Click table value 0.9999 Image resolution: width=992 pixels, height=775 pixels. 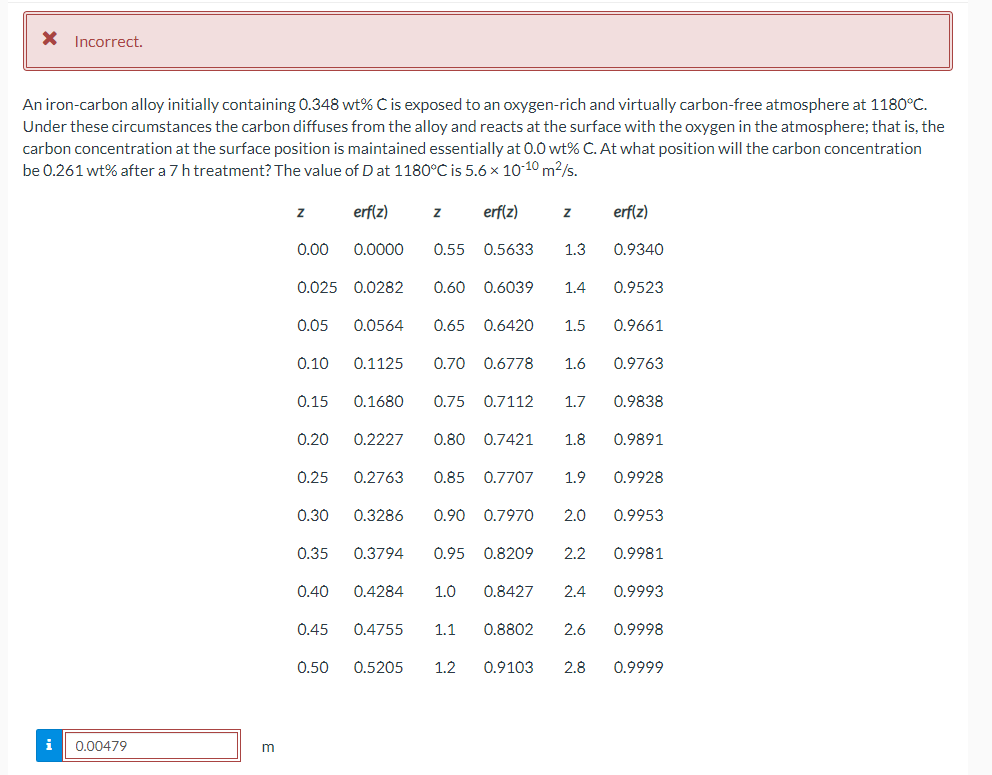(638, 667)
